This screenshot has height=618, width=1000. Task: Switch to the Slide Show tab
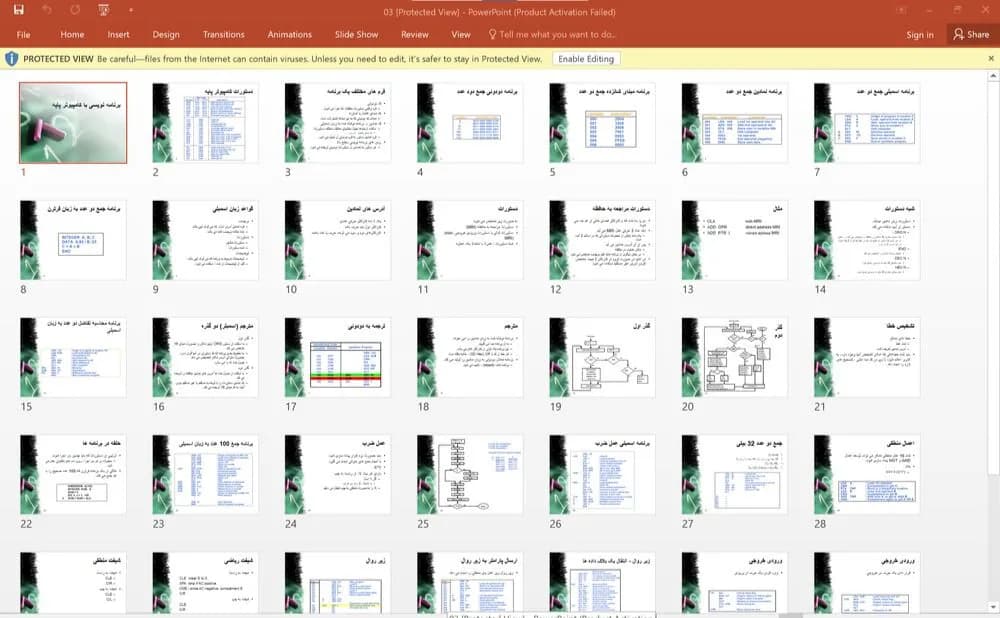click(x=357, y=34)
